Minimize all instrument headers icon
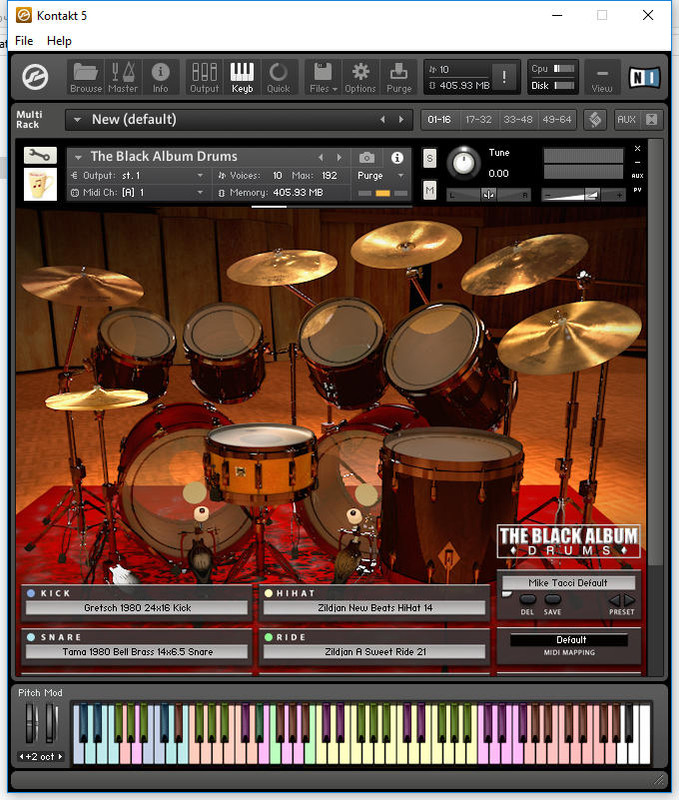Image resolution: width=679 pixels, height=800 pixels. tap(651, 120)
